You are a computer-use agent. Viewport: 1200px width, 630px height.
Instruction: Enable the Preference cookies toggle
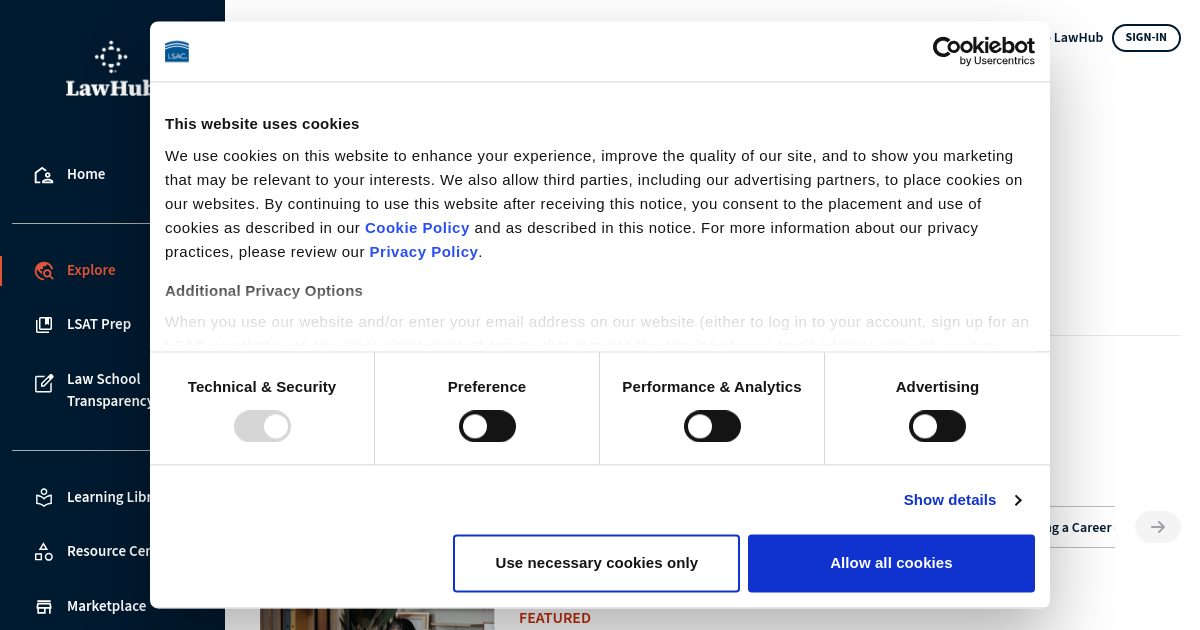487,426
